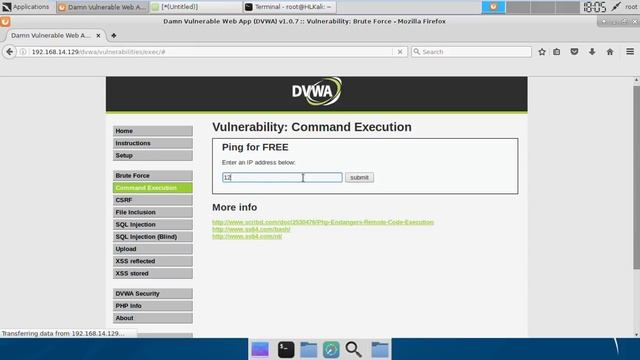Viewport: 640px width, 360px height.
Task: Open SQL Injection vulnerability page
Action: coord(153,224)
